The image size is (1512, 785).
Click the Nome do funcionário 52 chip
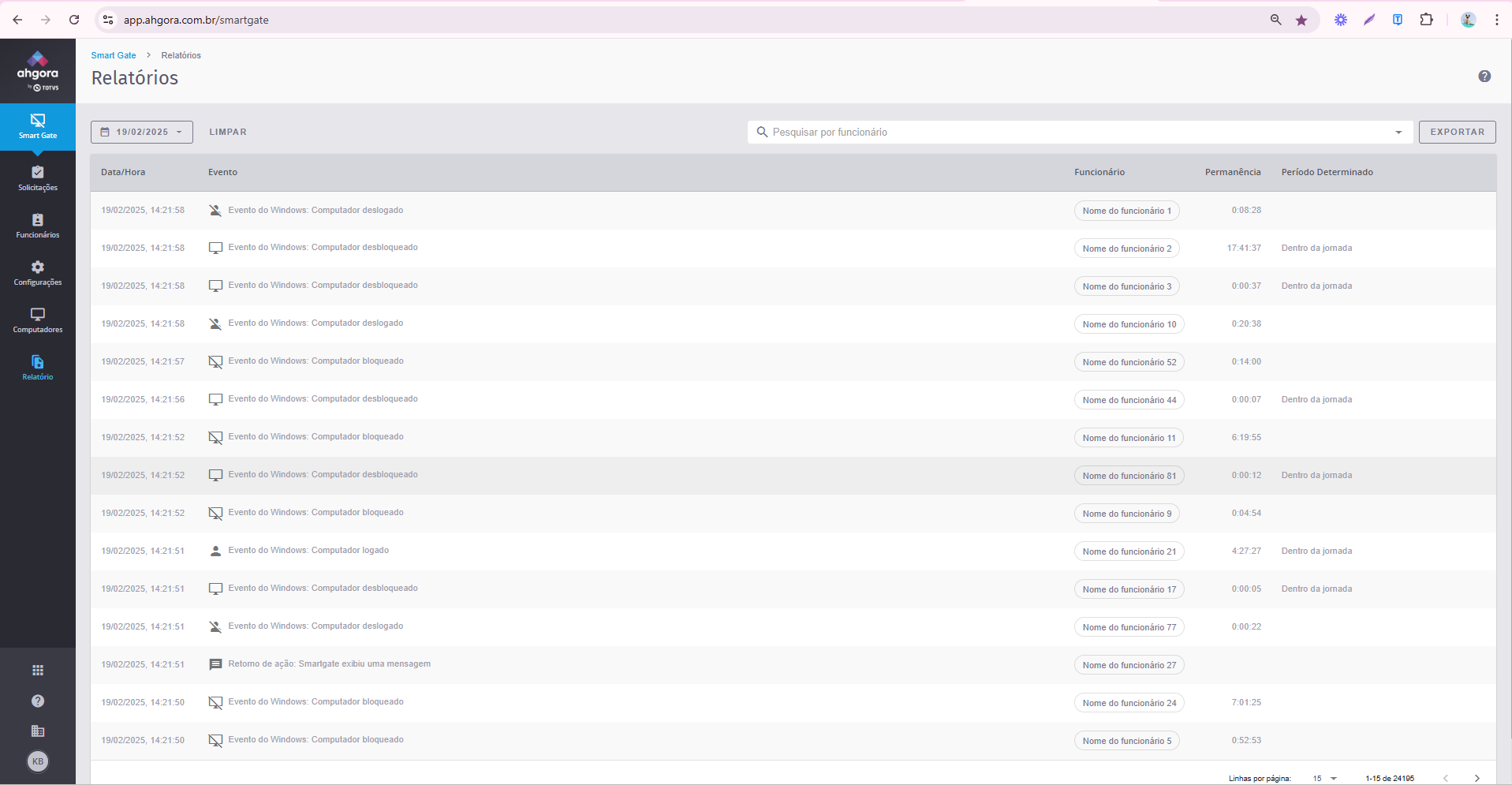click(1129, 362)
